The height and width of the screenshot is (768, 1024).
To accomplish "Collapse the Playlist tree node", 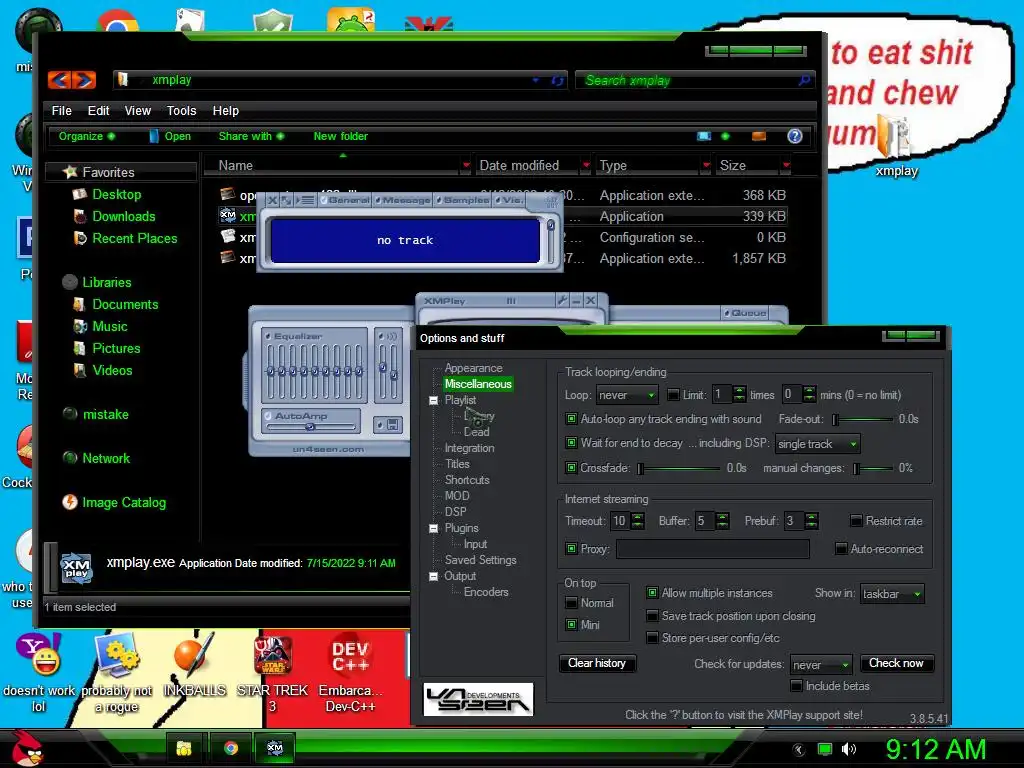I will (x=433, y=400).
